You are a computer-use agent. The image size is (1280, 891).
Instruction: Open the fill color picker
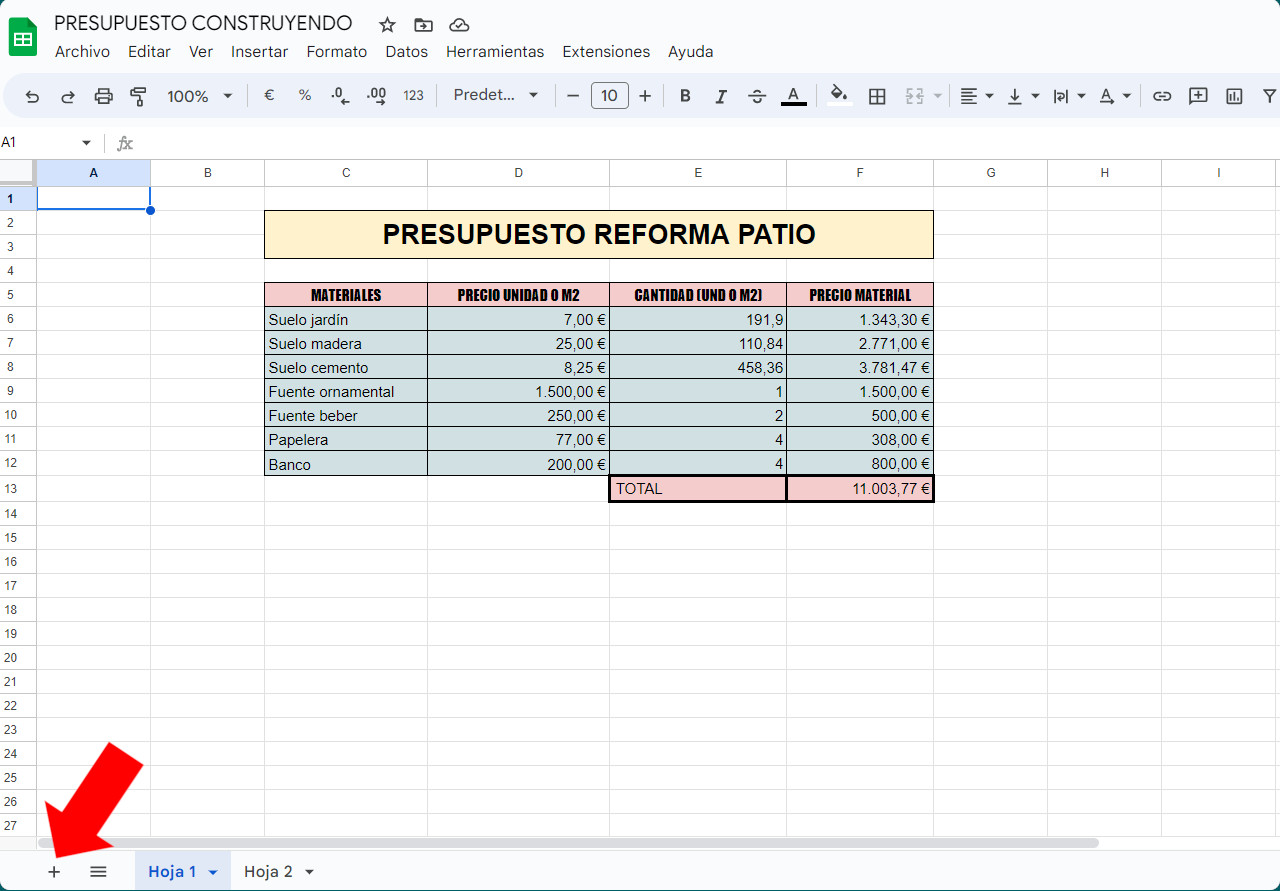[839, 96]
